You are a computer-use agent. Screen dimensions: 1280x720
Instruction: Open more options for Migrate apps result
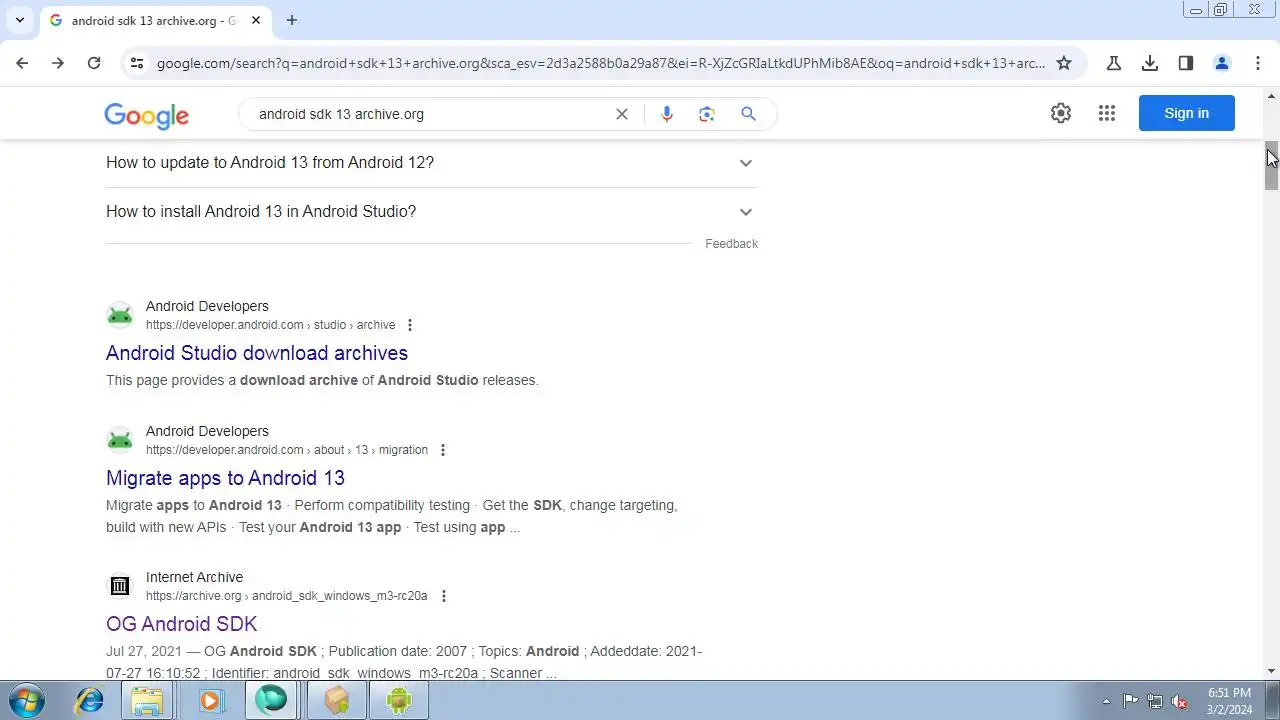pyautogui.click(x=443, y=450)
